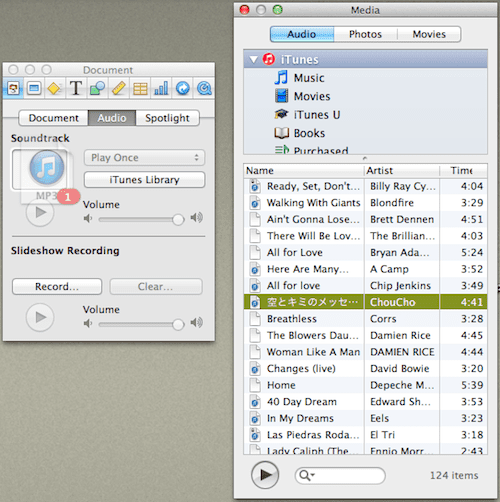Select the Breathless song by Corrs
Image resolution: width=500 pixels, height=502 pixels.
[365, 319]
